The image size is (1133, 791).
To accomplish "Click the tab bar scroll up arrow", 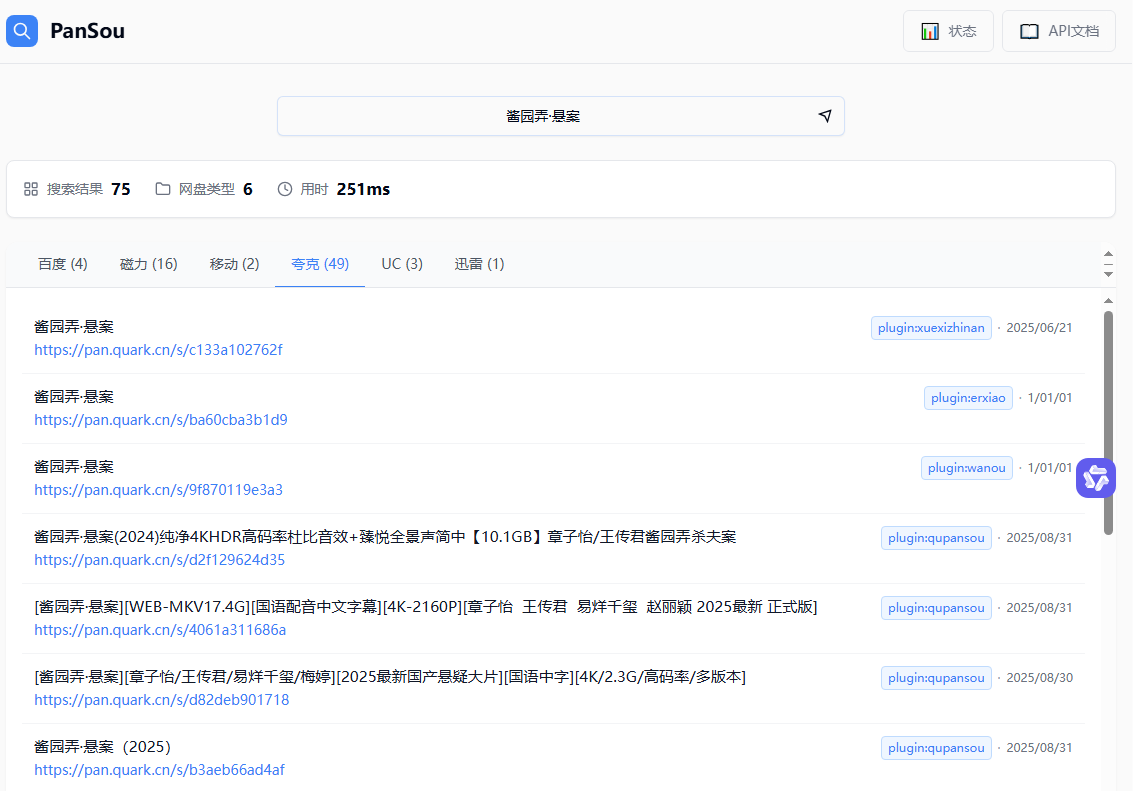I will click(x=1108, y=254).
